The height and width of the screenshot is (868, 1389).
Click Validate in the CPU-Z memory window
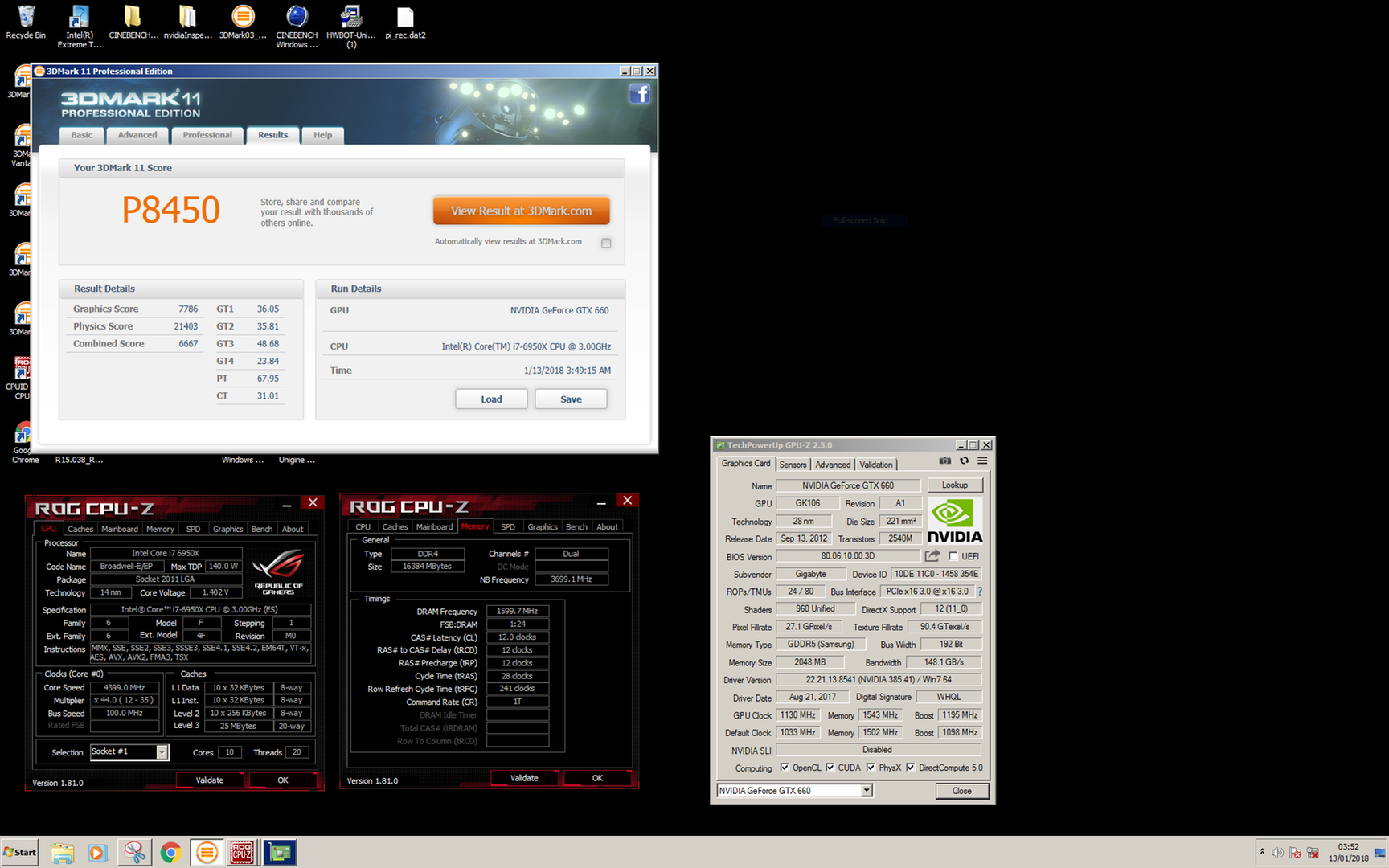[524, 778]
